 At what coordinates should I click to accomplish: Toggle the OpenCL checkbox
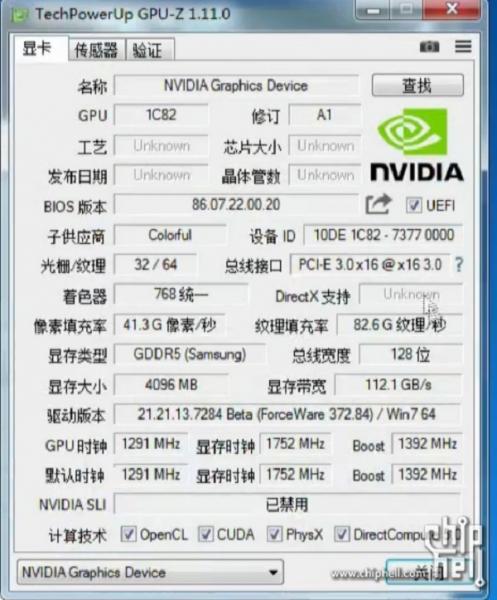[128, 533]
